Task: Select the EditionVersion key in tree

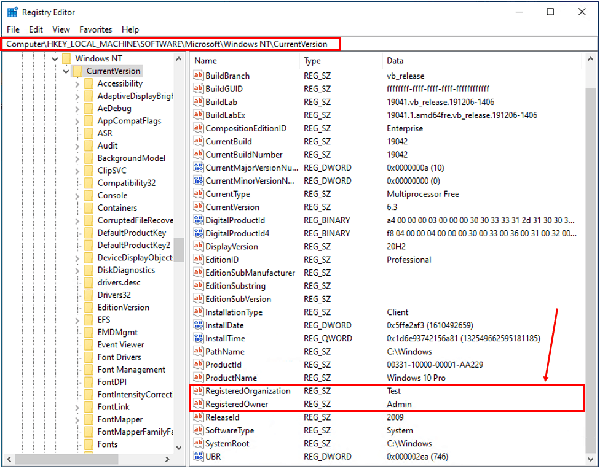Action: [x=122, y=308]
